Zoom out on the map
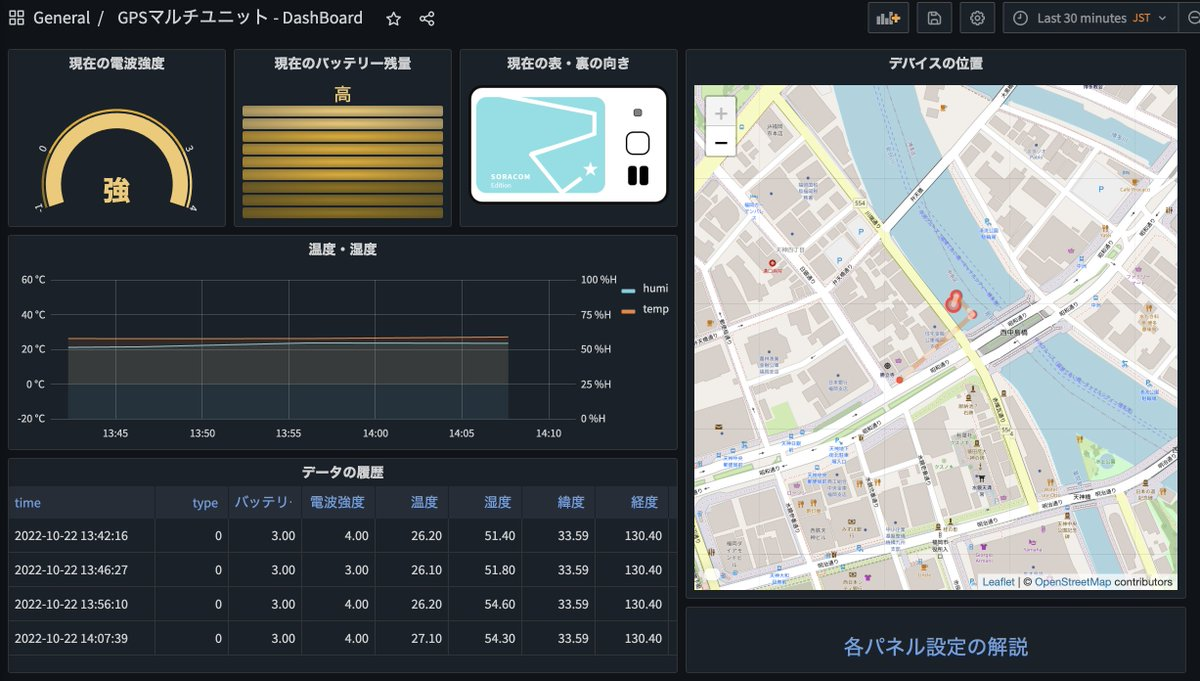Screen dimensions: 1200x681 [720, 142]
